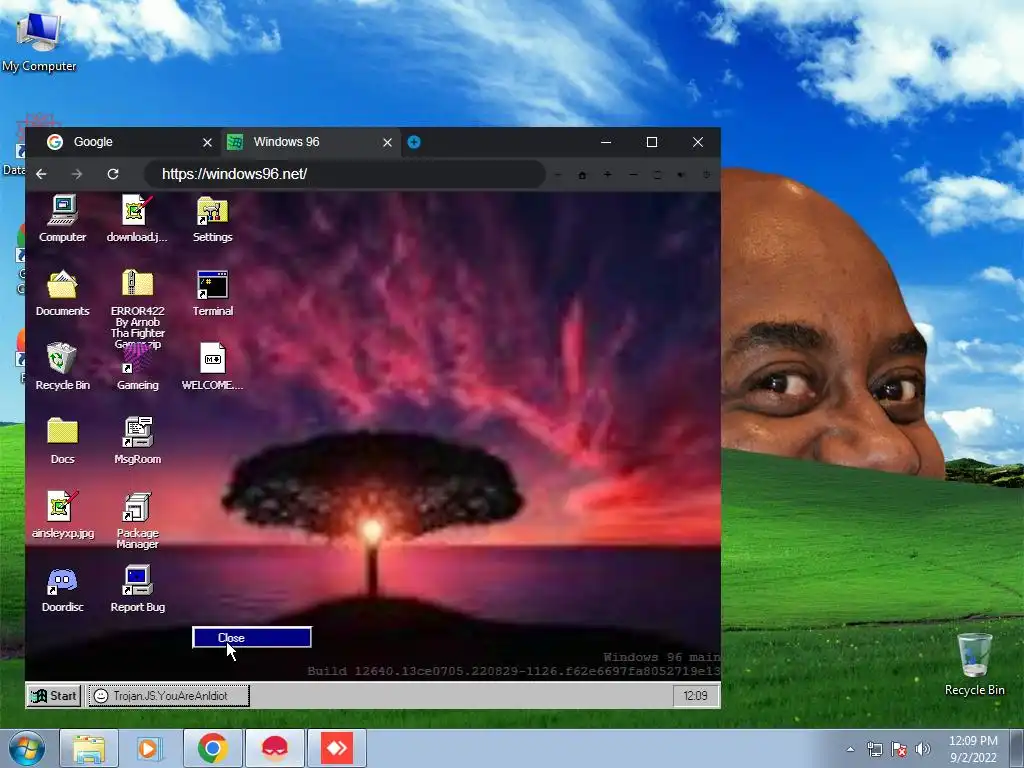1024x768 pixels.
Task: Open Google Chrome from taskbar
Action: (212, 748)
